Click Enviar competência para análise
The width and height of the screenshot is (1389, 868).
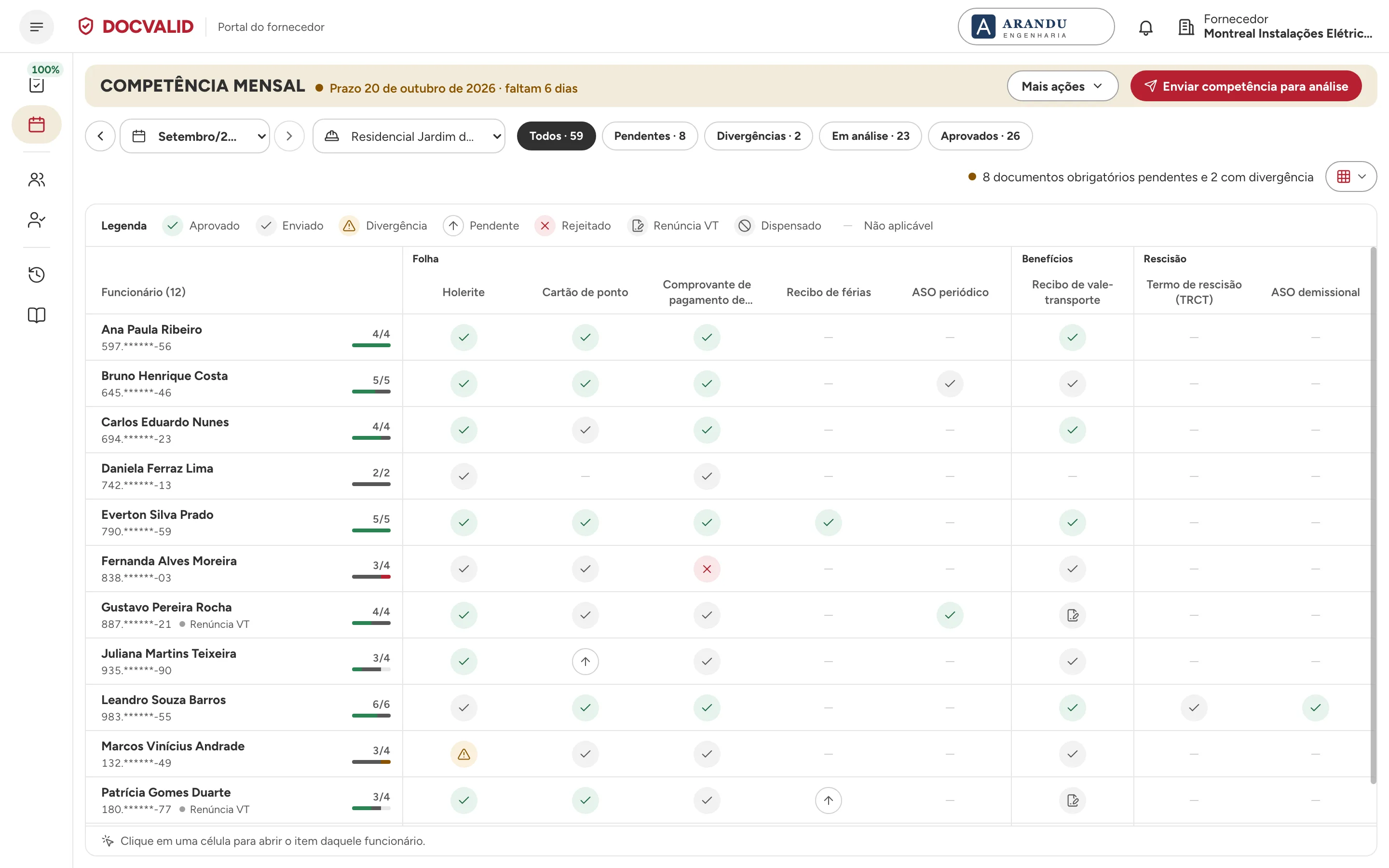tap(1246, 86)
